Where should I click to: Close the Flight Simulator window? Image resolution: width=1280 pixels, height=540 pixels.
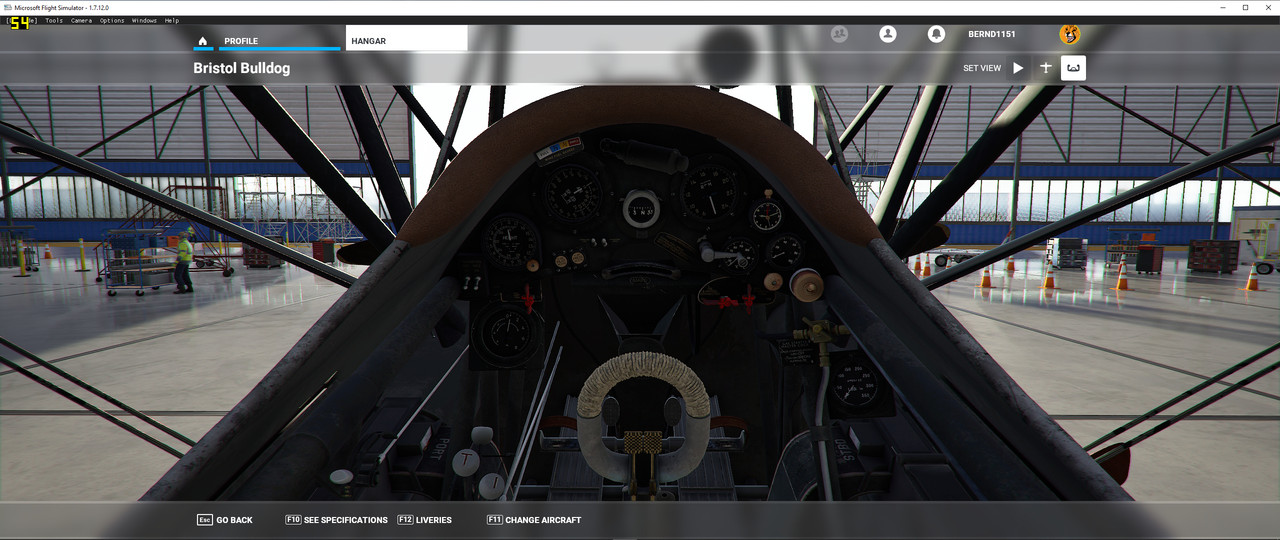click(x=1268, y=7)
